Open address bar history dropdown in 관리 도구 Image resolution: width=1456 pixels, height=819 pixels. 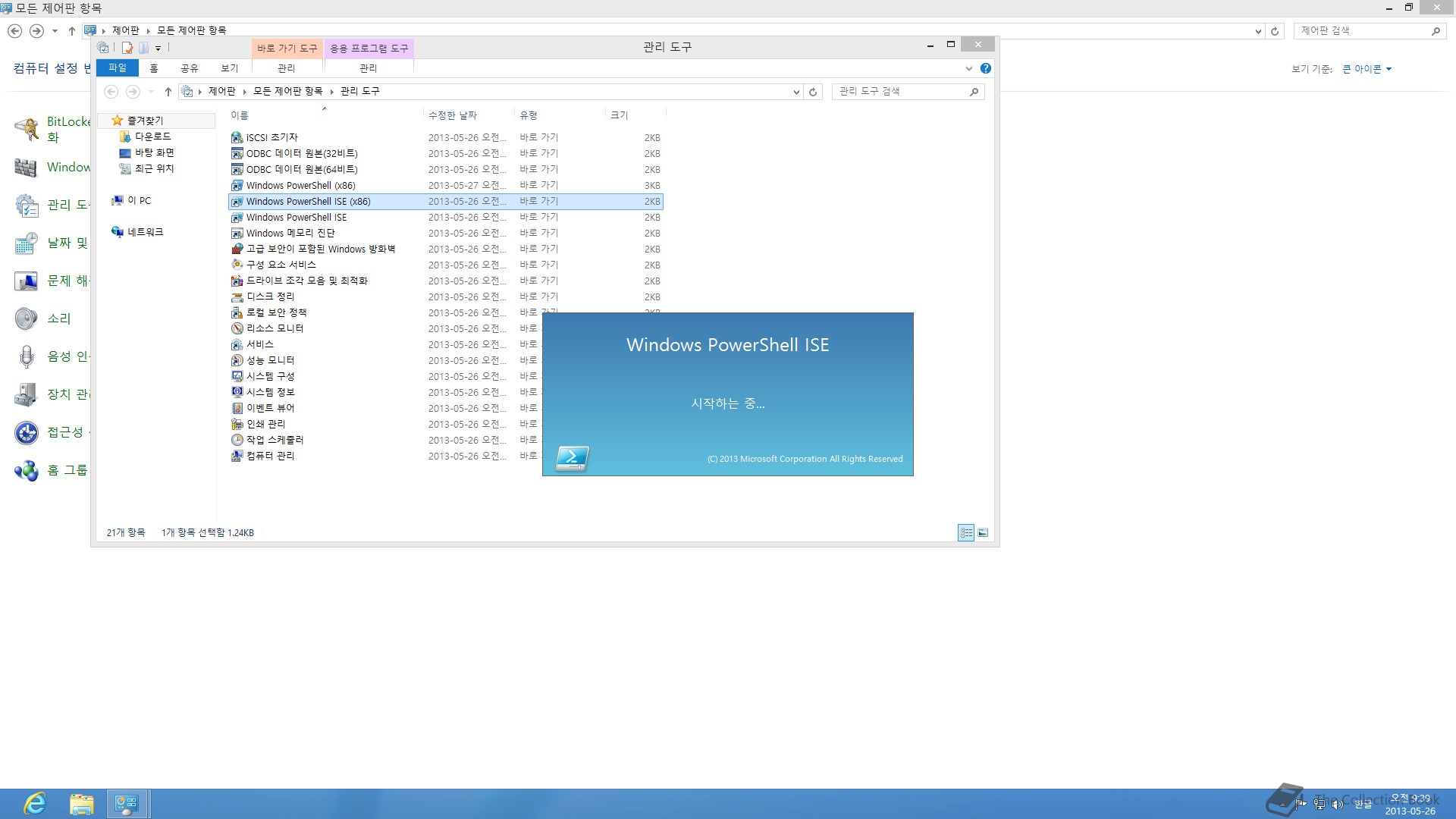(796, 92)
